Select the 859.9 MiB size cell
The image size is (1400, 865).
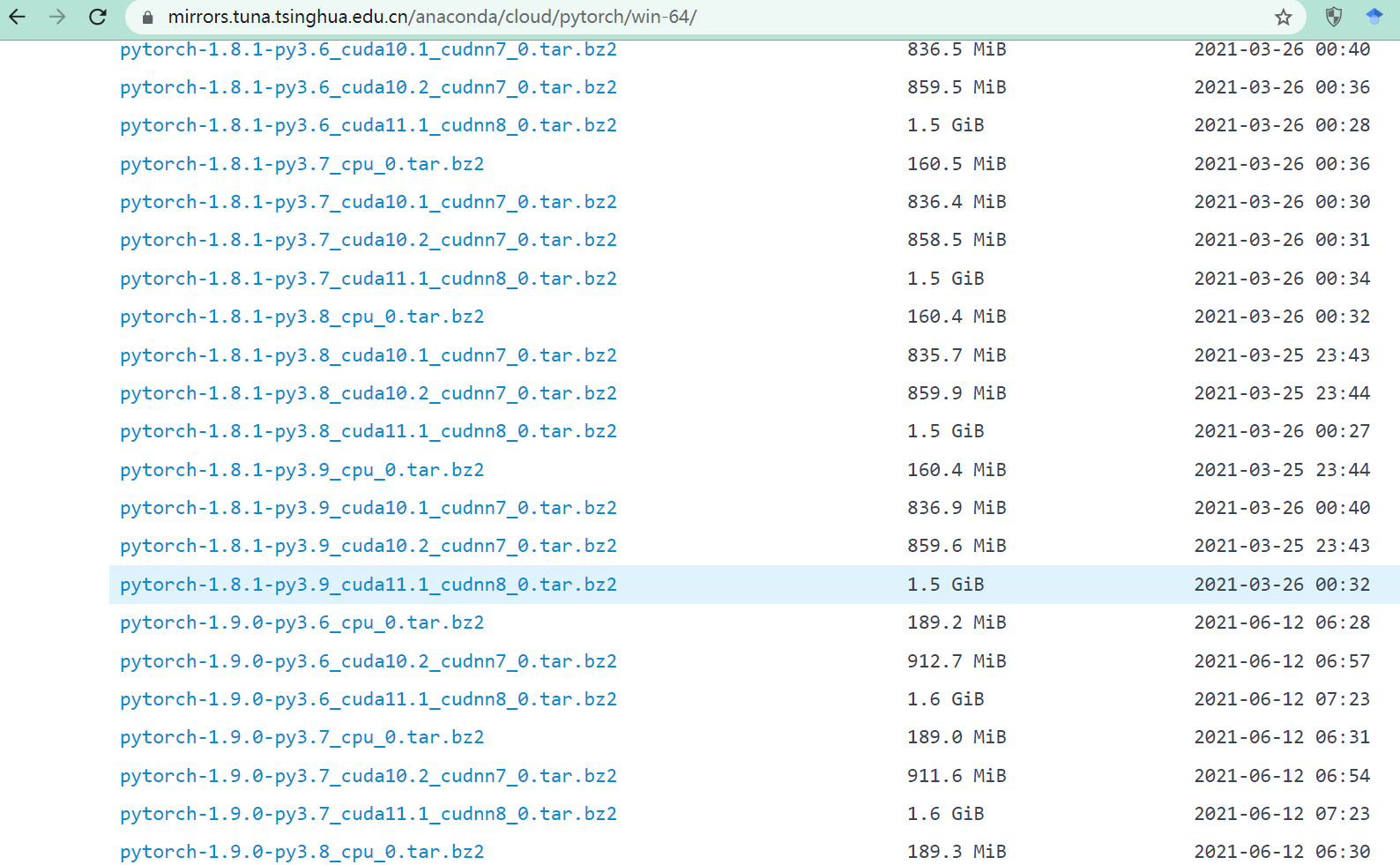[957, 394]
